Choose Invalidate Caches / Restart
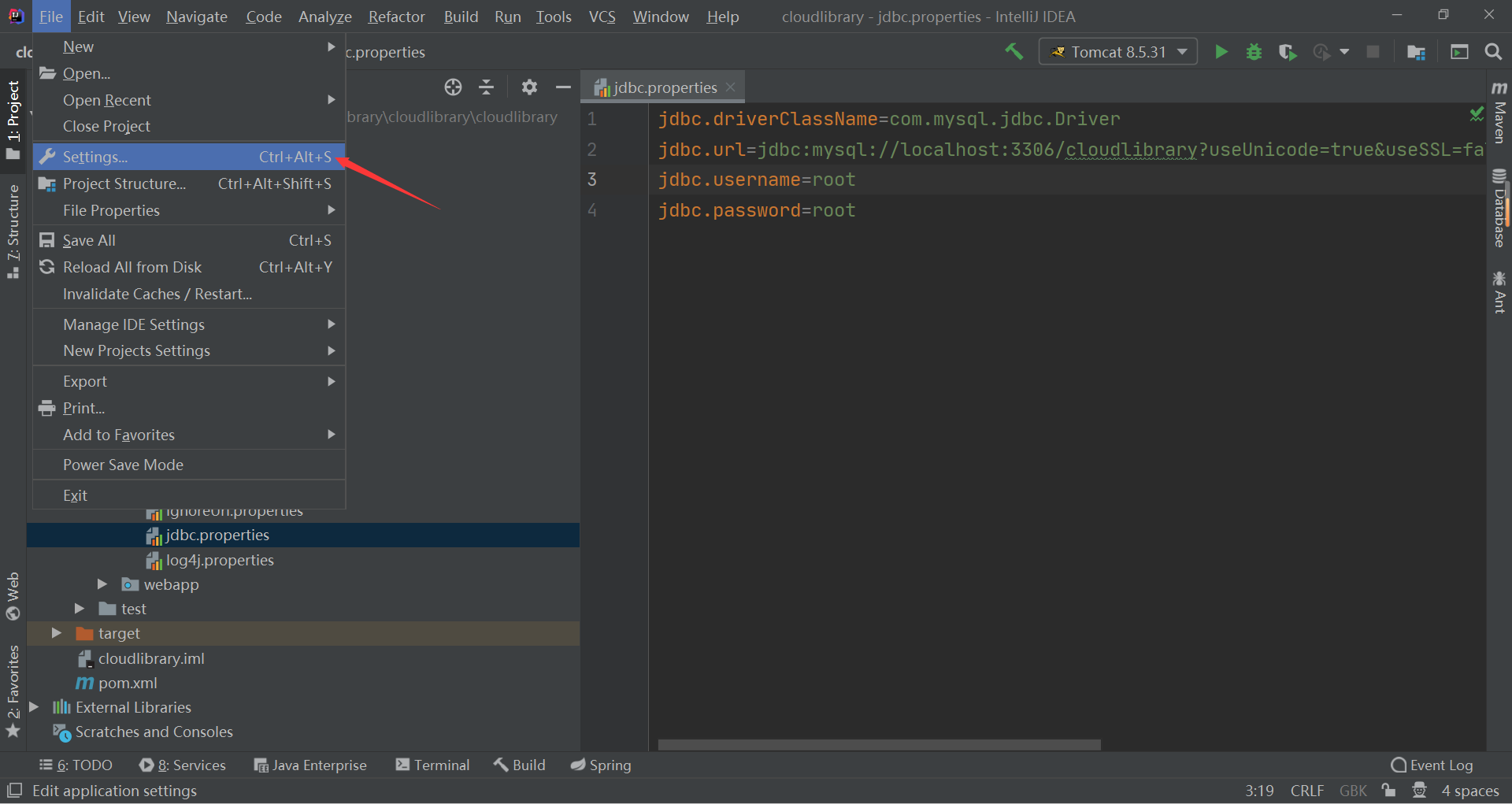The width and height of the screenshot is (1512, 804). (x=157, y=294)
